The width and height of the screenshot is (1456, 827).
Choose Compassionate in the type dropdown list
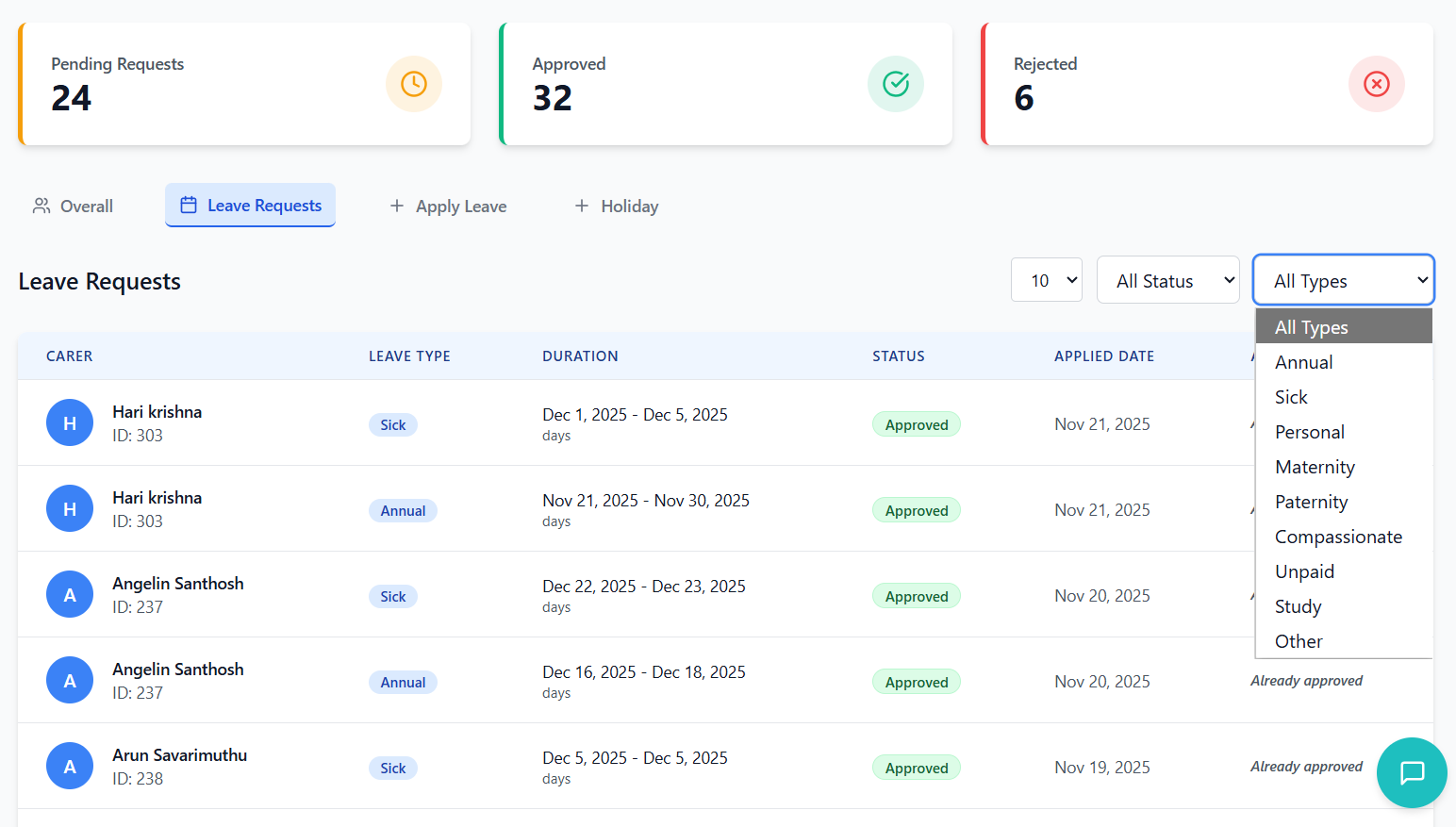(x=1338, y=537)
